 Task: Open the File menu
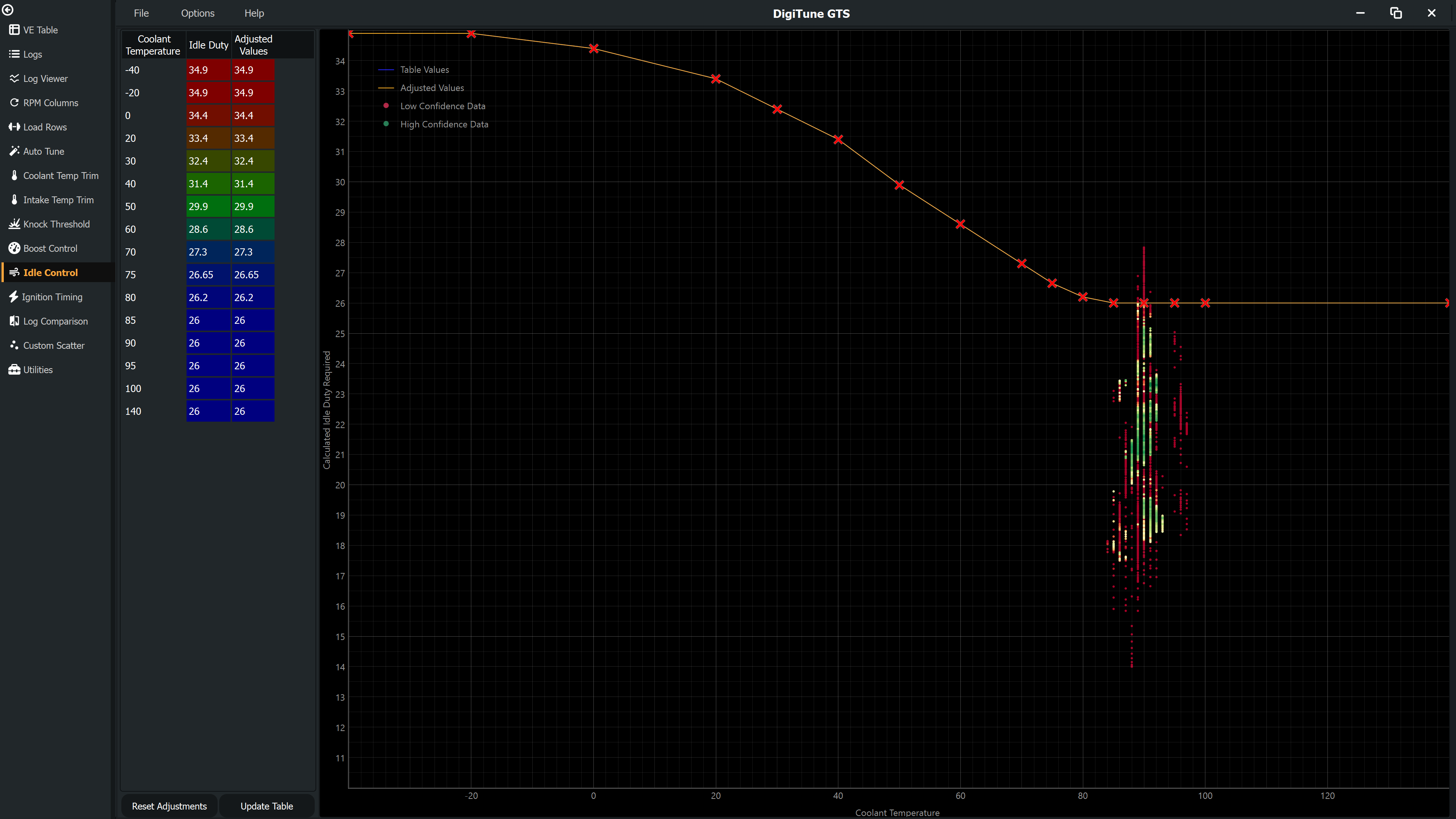pos(141,13)
